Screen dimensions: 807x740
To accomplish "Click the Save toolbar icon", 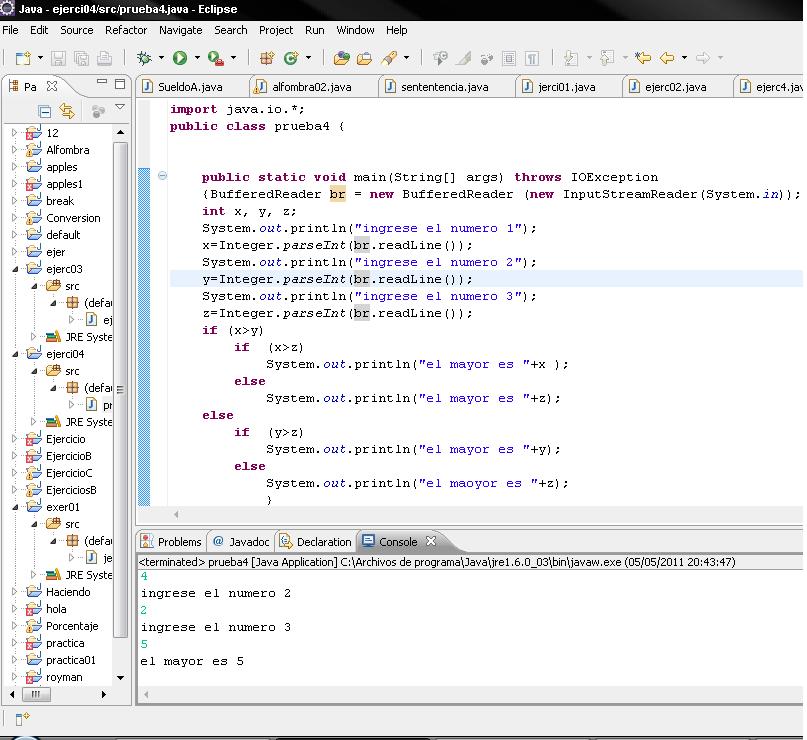I will coord(58,58).
